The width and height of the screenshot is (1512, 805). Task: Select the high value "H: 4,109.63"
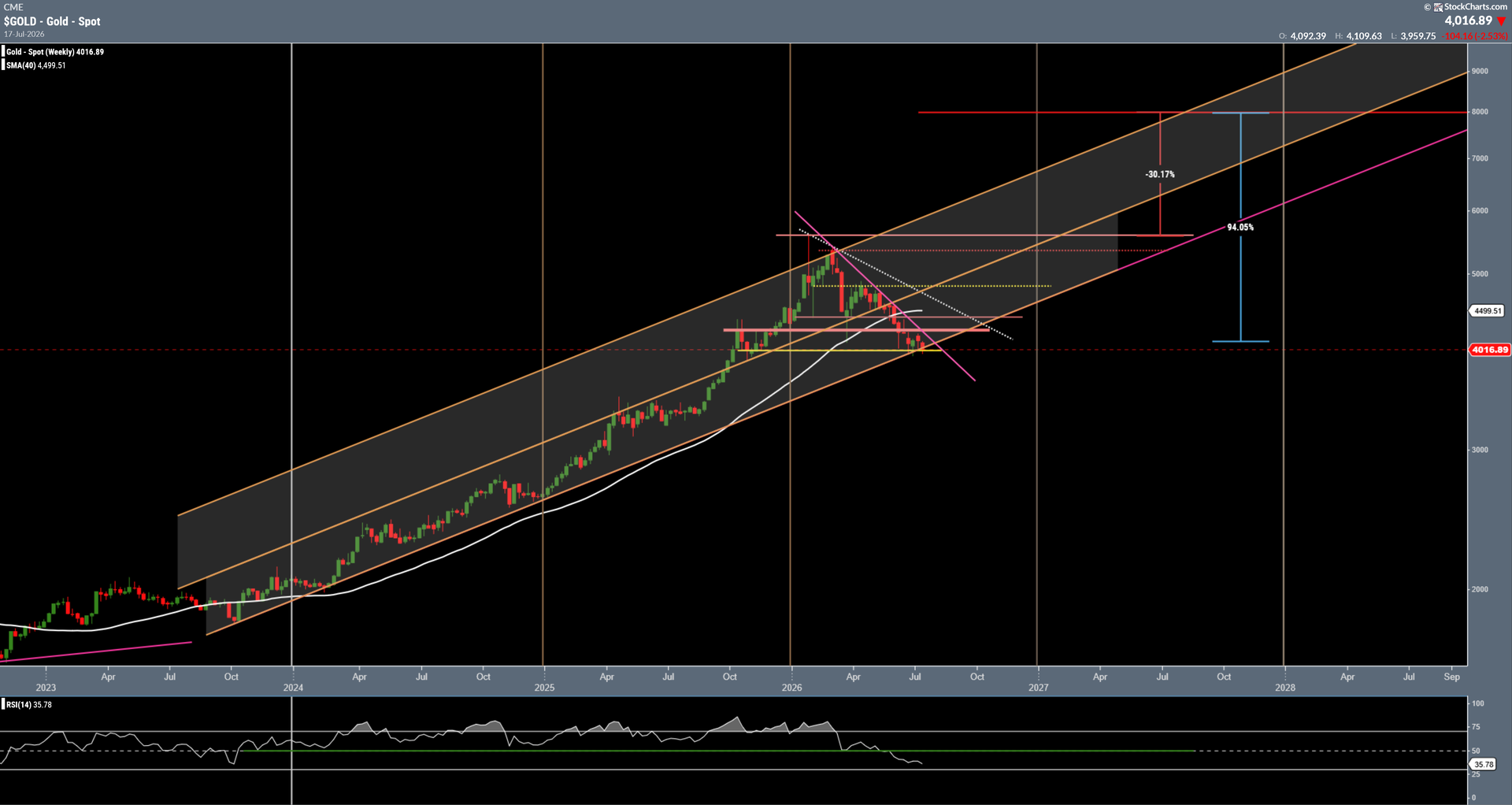1358,36
